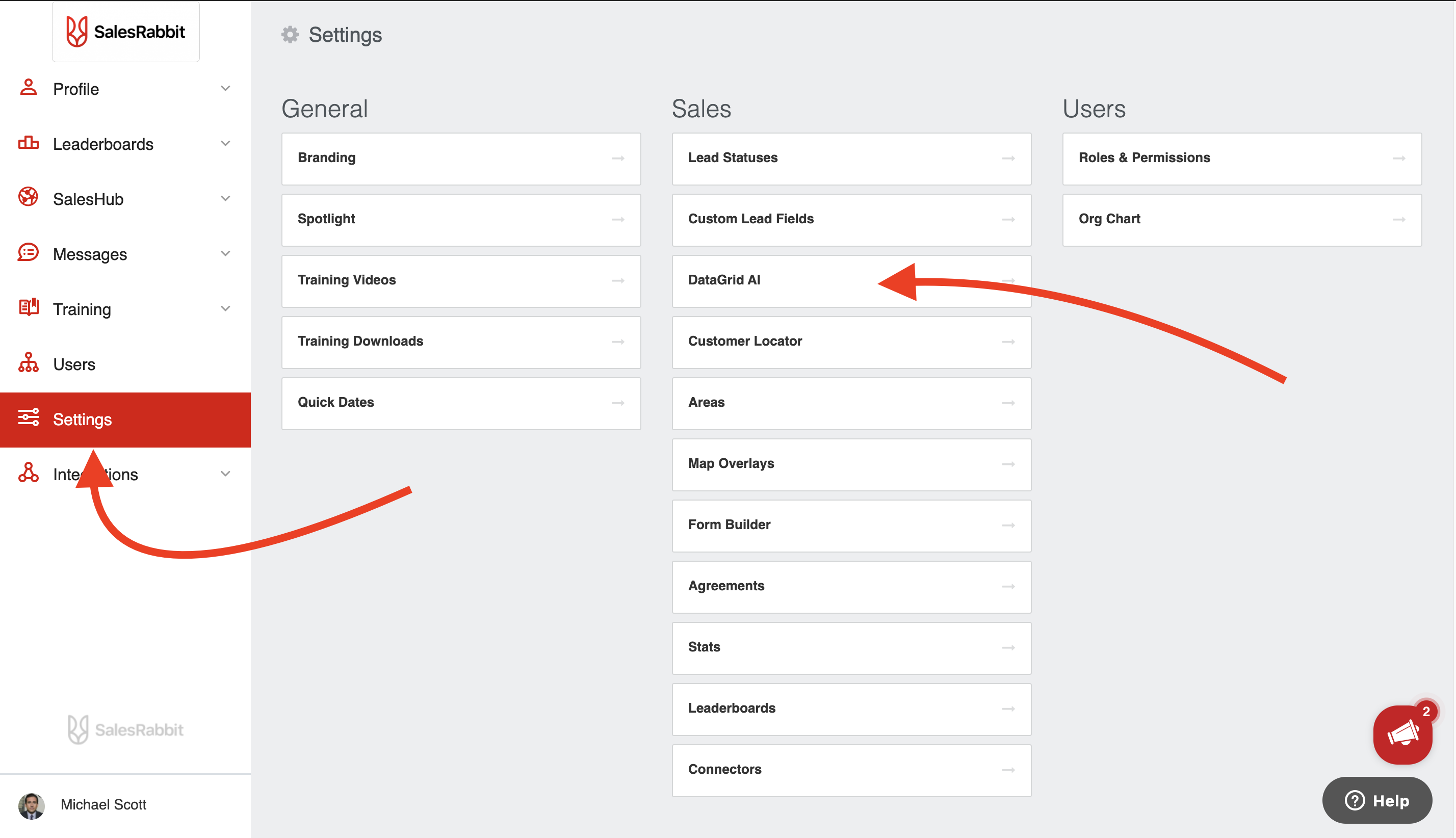This screenshot has width=1456, height=838.
Task: Open Custom Lead Fields settings
Action: click(x=851, y=220)
